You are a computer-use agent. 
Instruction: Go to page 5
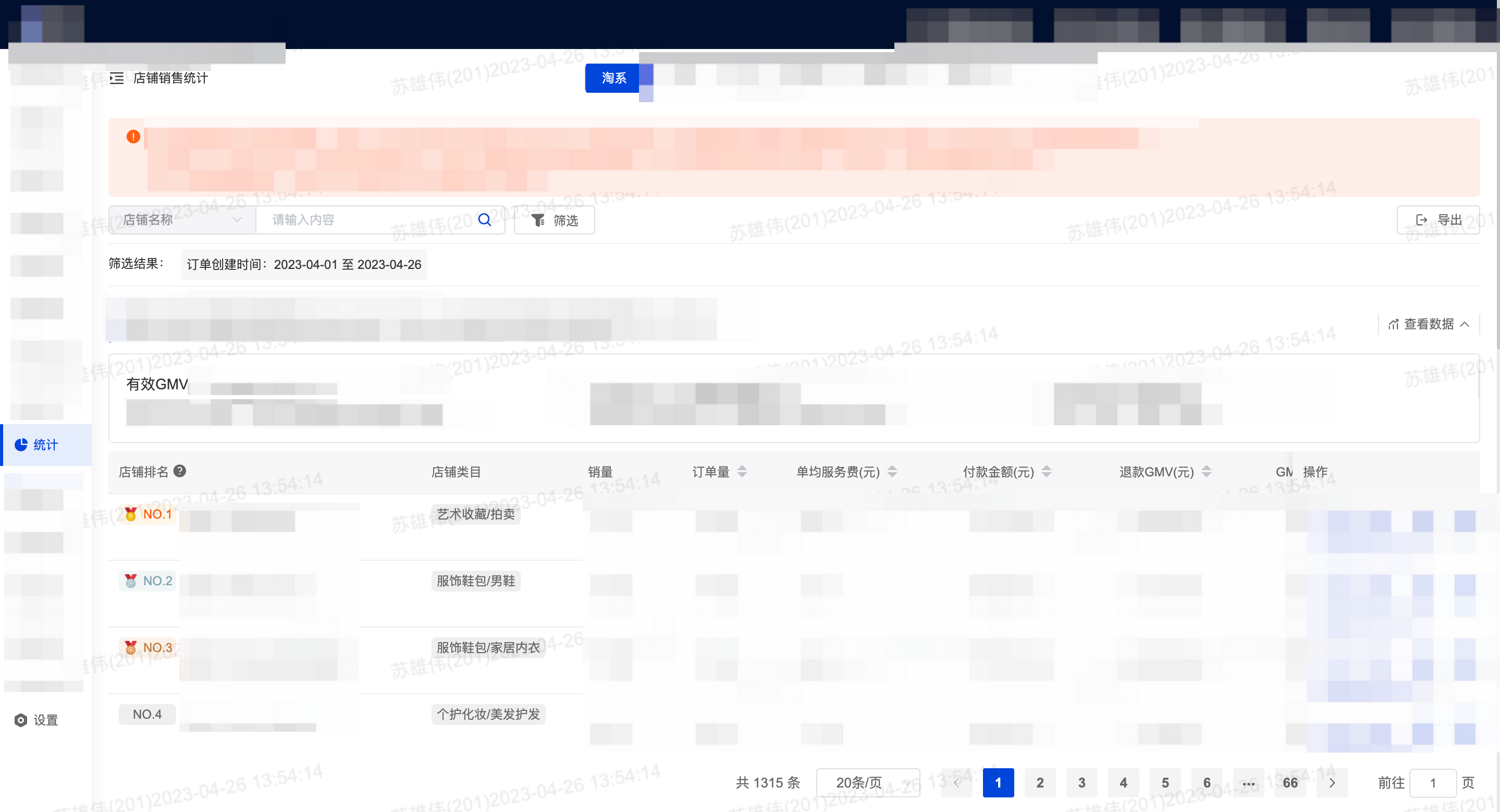point(1165,783)
